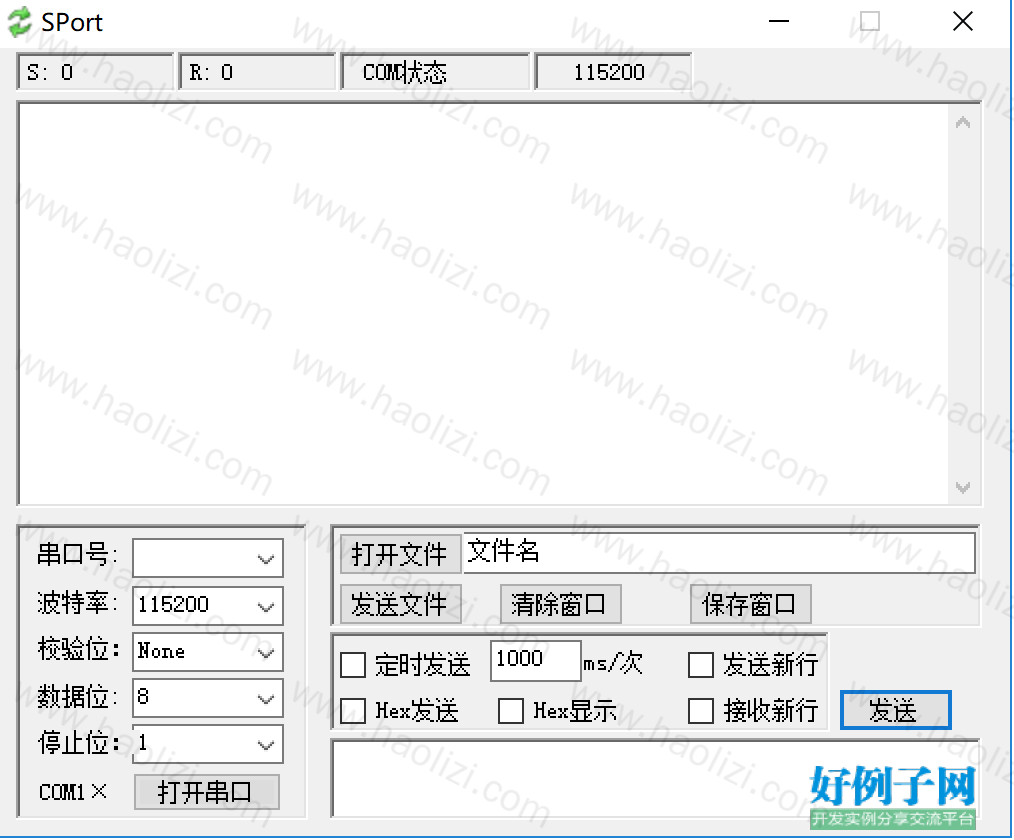Image resolution: width=1014 pixels, height=840 pixels.
Task: Click the 1000 ms interval input field
Action: [x=535, y=660]
